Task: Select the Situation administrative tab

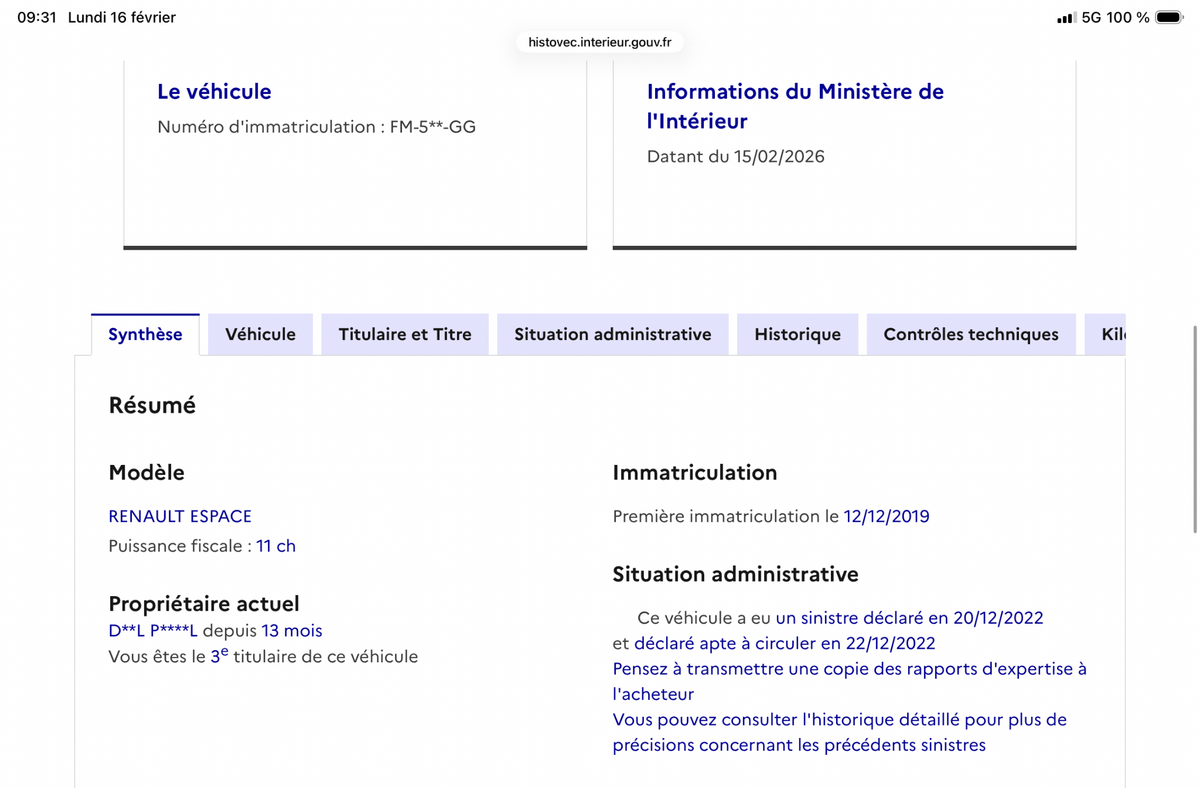Action: (x=612, y=333)
